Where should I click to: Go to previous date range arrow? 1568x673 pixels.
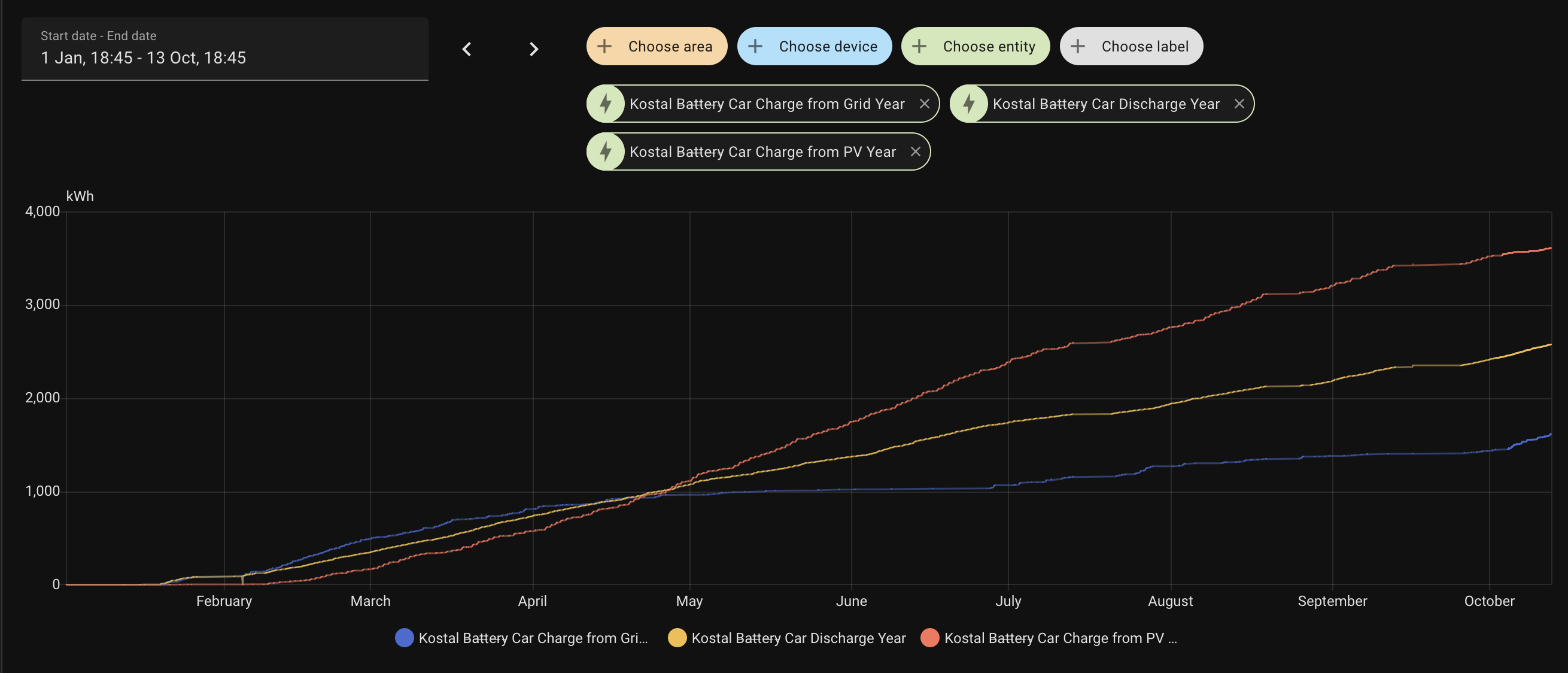tap(467, 48)
